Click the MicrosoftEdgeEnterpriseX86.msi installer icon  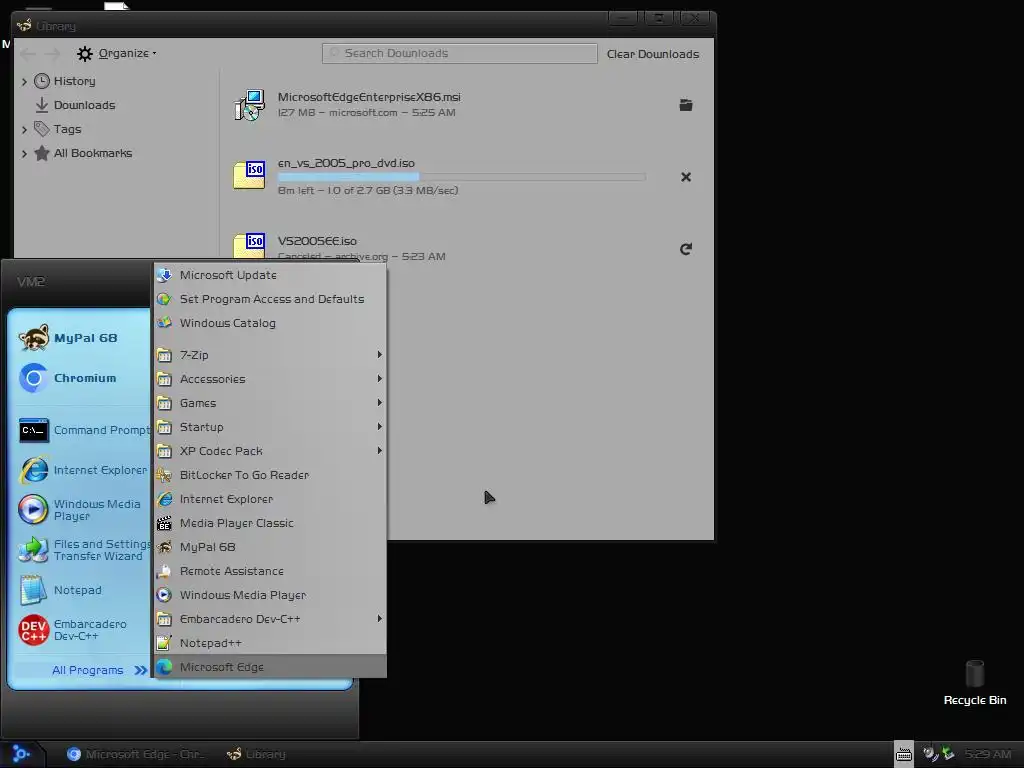[249, 104]
